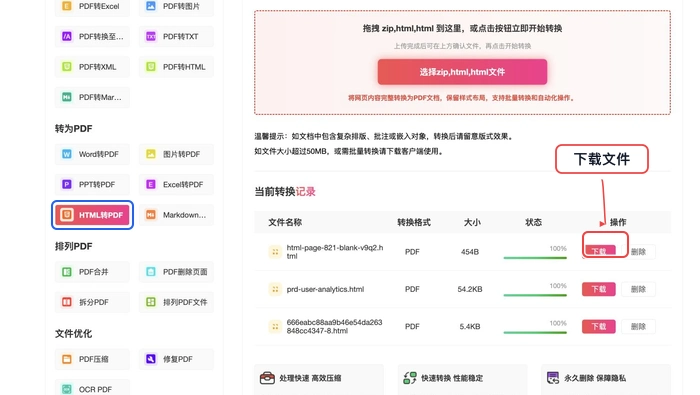Open the PDF转TXT tool
Screen dimensions: 700x395
click(x=176, y=37)
